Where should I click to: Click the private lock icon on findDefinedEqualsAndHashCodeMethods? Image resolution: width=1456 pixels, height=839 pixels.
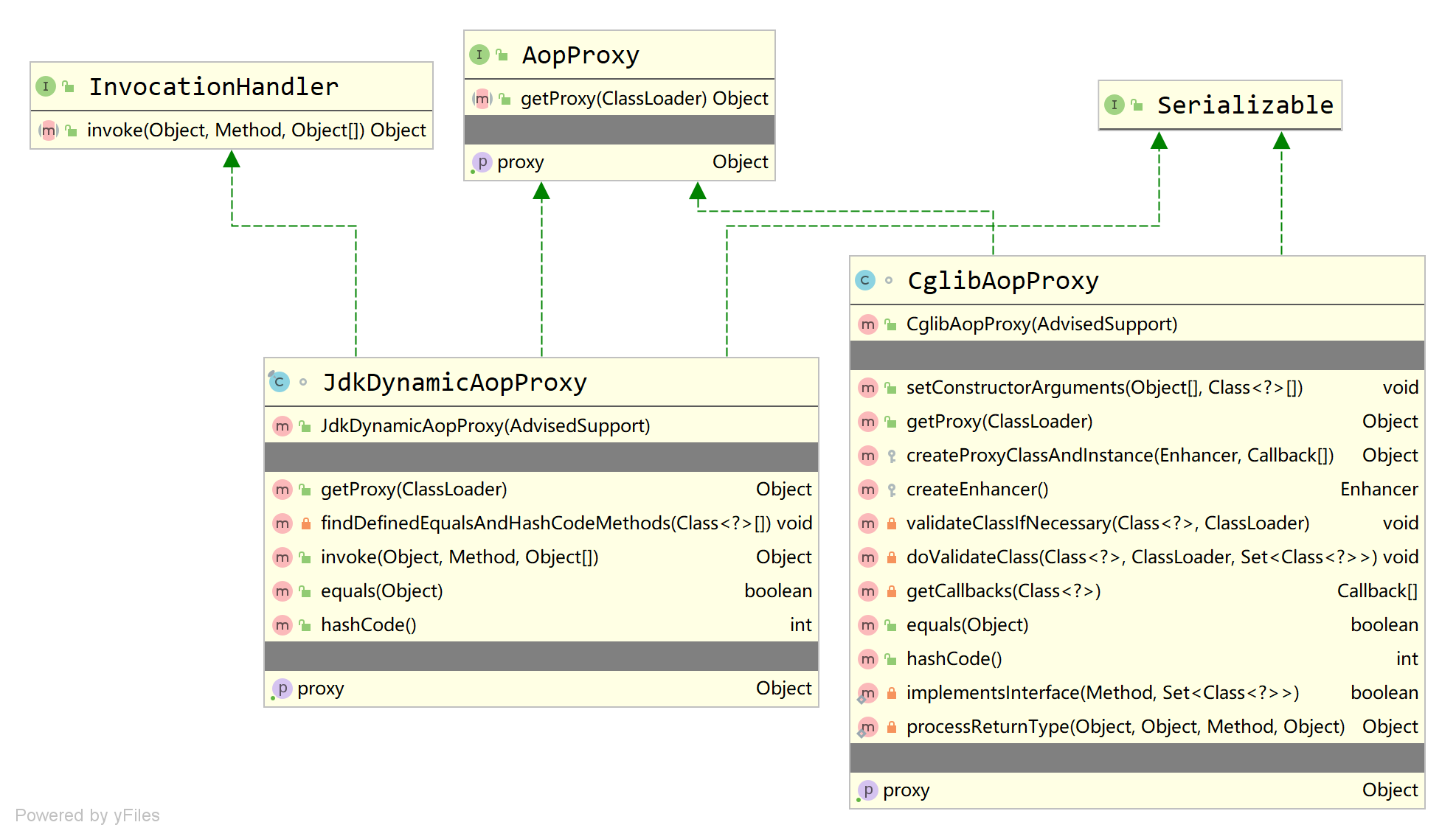(x=305, y=523)
